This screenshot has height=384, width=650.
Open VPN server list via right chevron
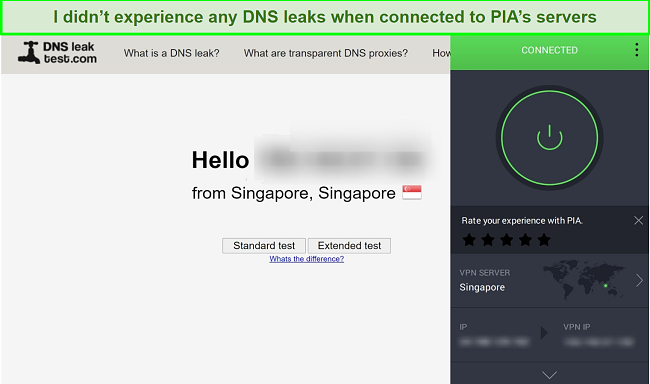[x=639, y=281]
